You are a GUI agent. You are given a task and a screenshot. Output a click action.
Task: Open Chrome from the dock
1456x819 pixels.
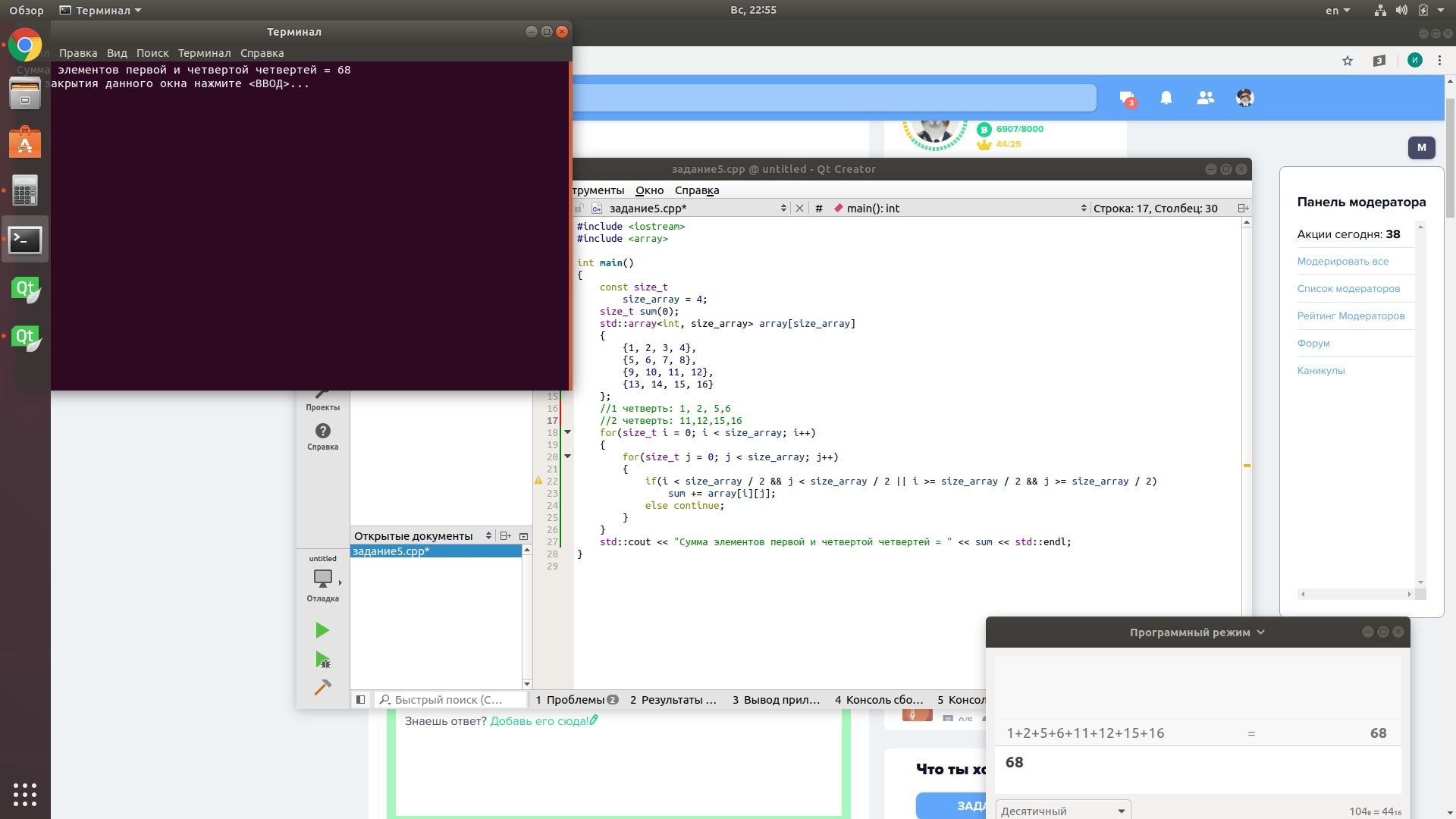click(x=25, y=45)
